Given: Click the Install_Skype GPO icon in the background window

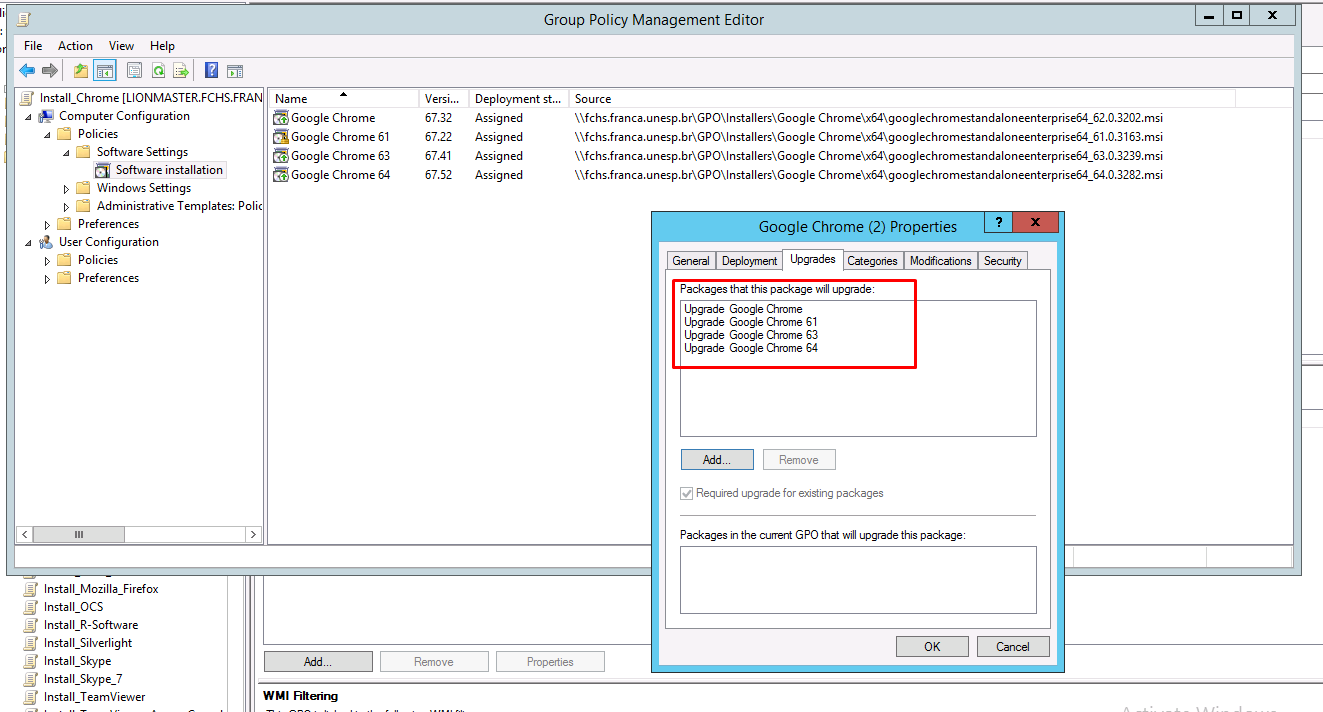Looking at the screenshot, I should (x=30, y=661).
